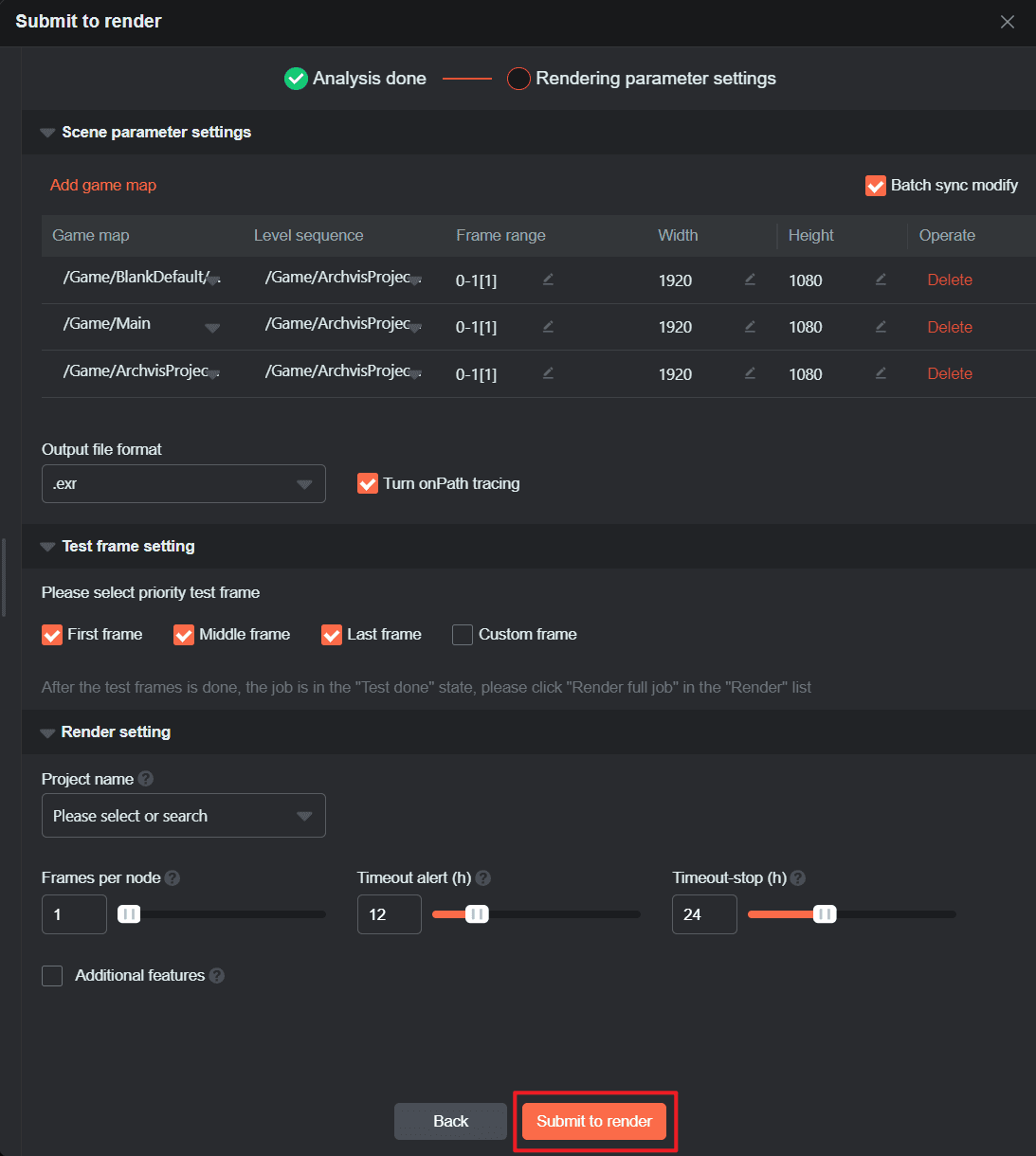Image resolution: width=1036 pixels, height=1156 pixels.
Task: Click Add game map link
Action: (103, 186)
